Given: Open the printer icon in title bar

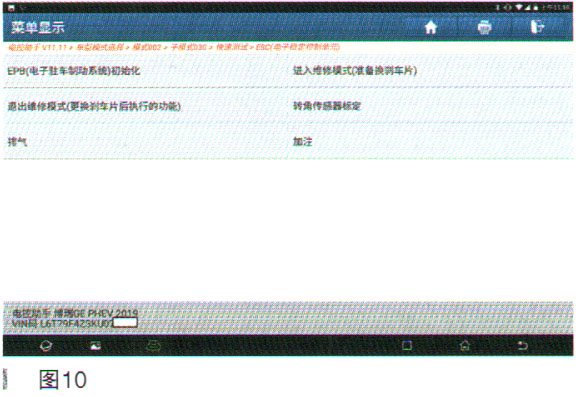Looking at the screenshot, I should click(x=484, y=28).
